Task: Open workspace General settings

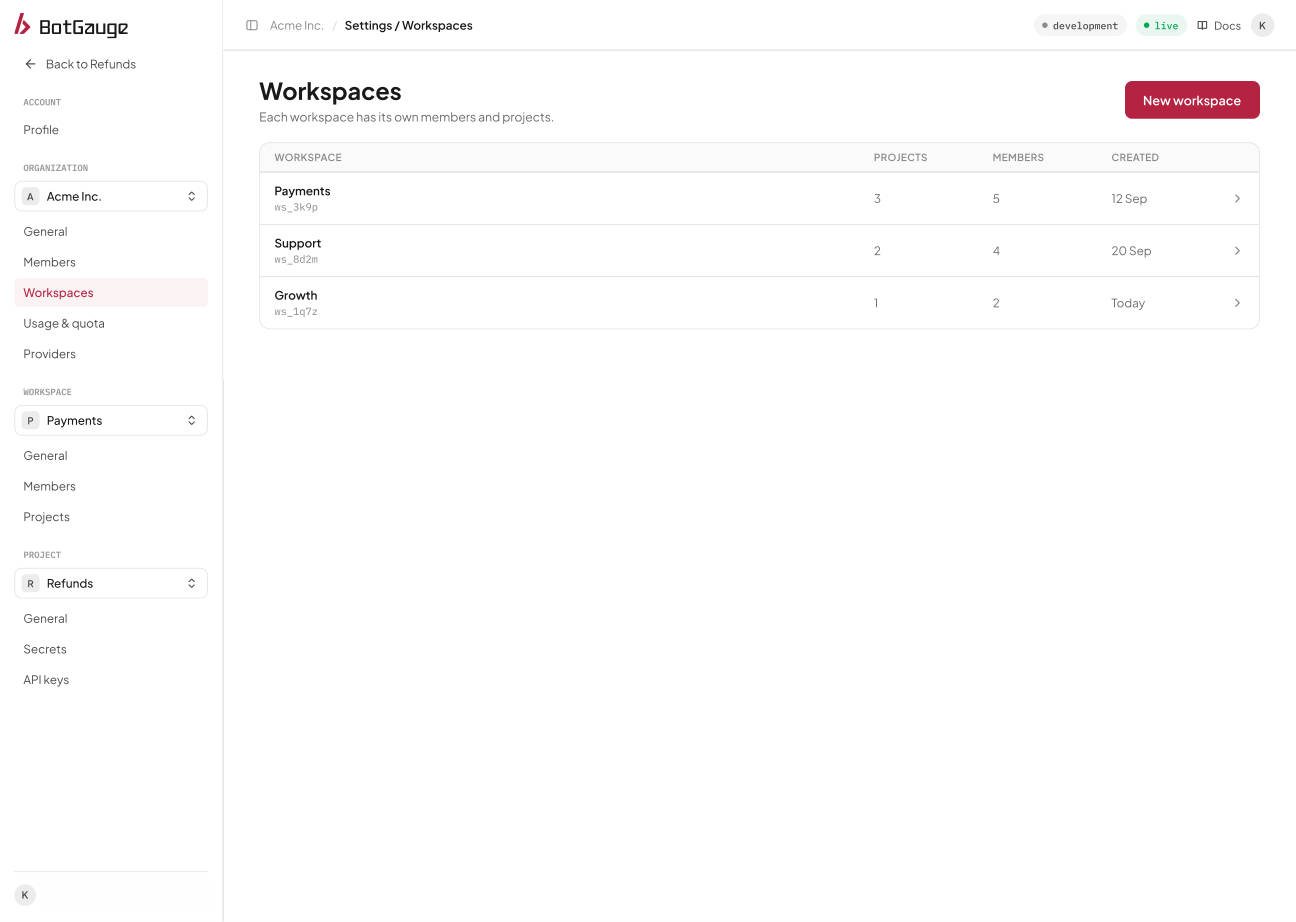Action: click(45, 456)
